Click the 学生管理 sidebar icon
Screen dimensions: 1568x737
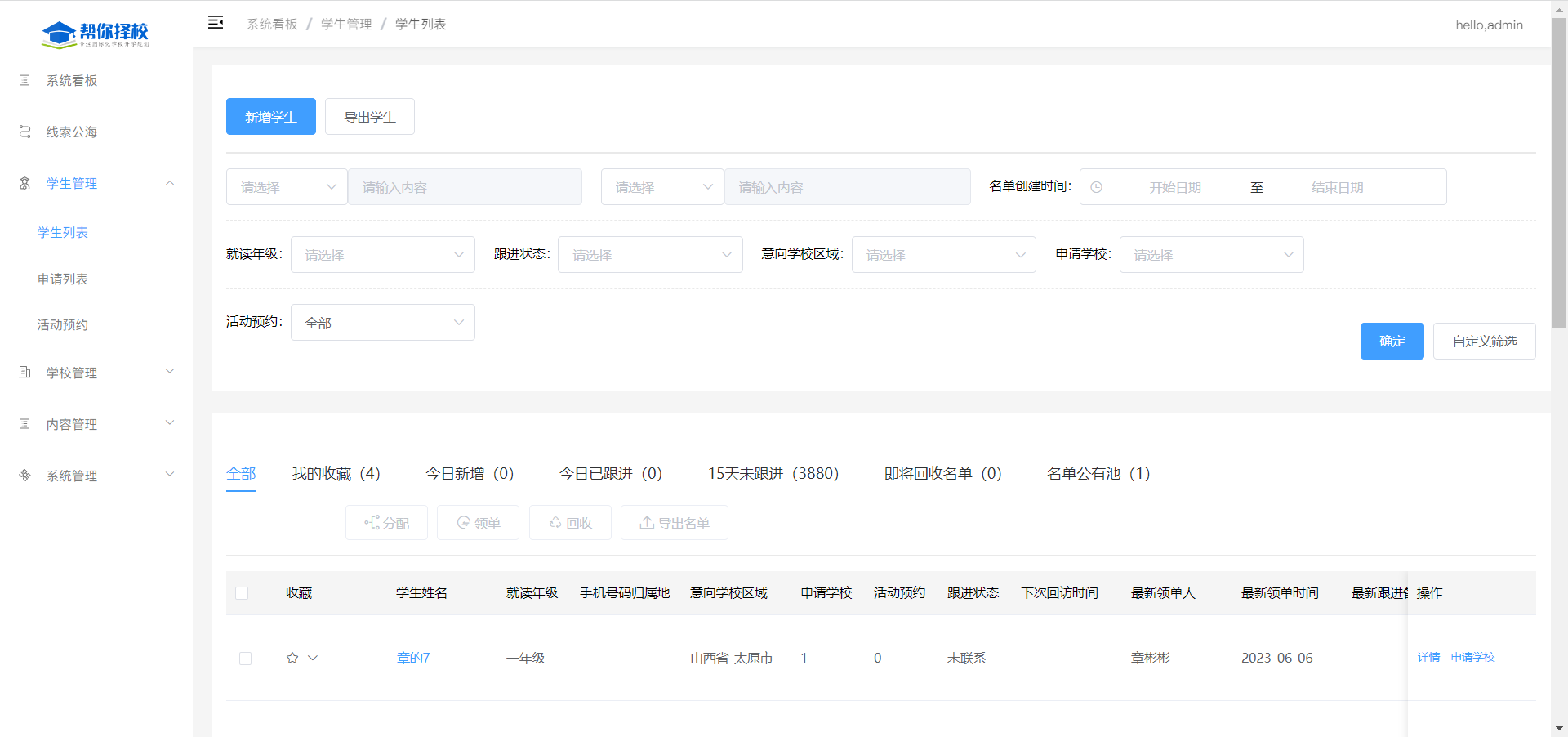pyautogui.click(x=24, y=183)
